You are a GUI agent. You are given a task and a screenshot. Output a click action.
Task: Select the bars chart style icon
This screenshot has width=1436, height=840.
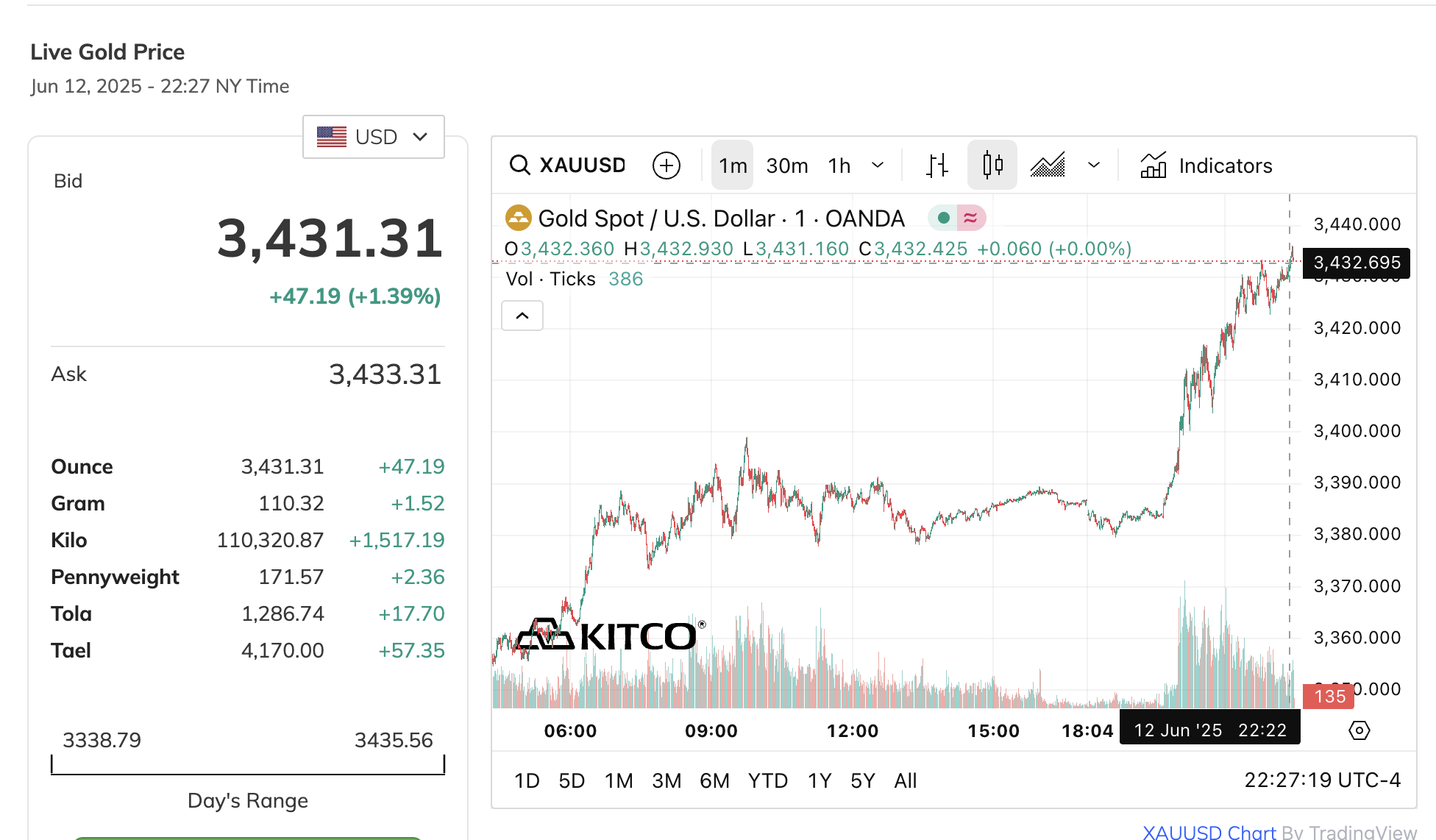936,165
